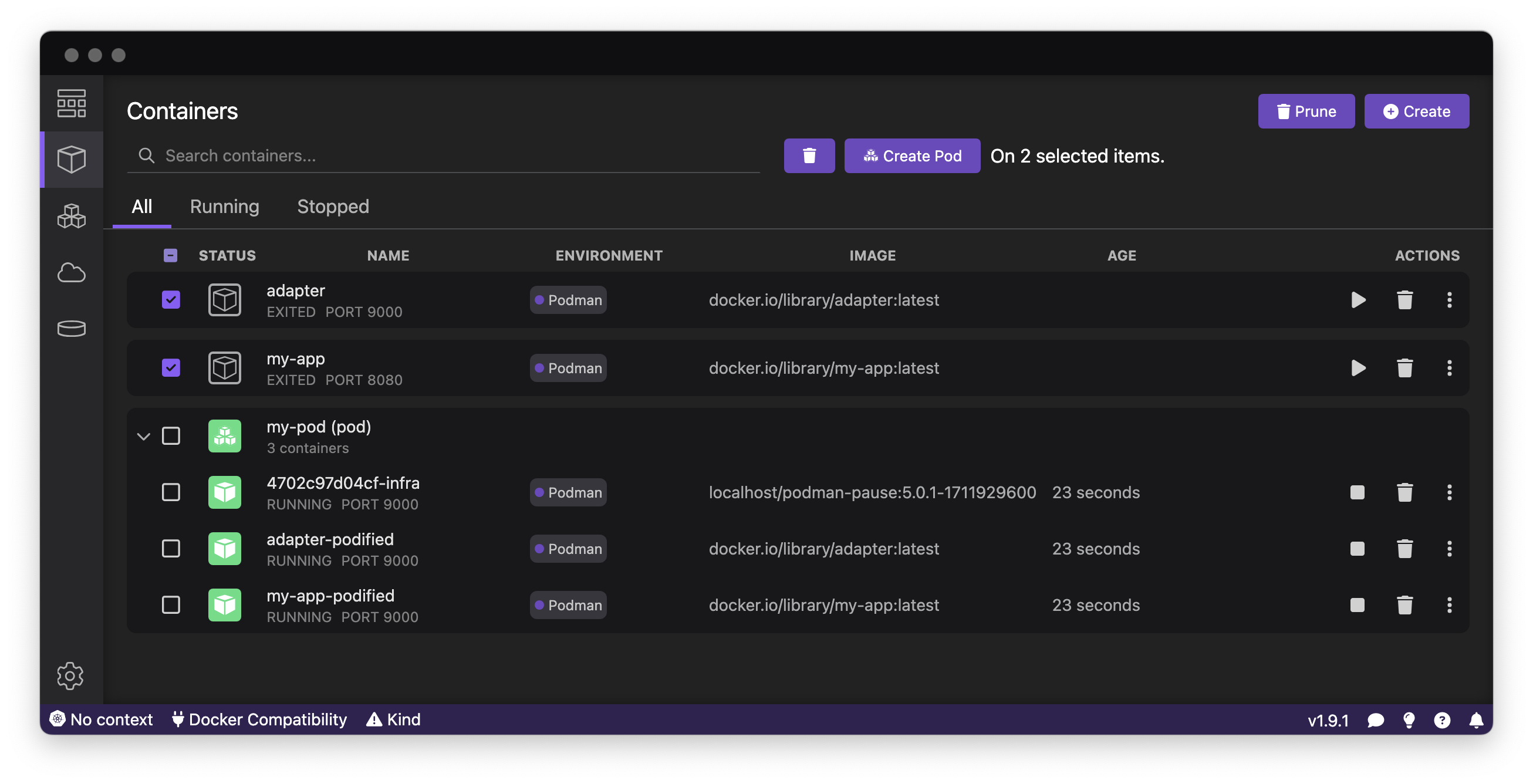Screen dimensions: 1533x784
Task: Open the Volumes sidebar icon
Action: (72, 329)
